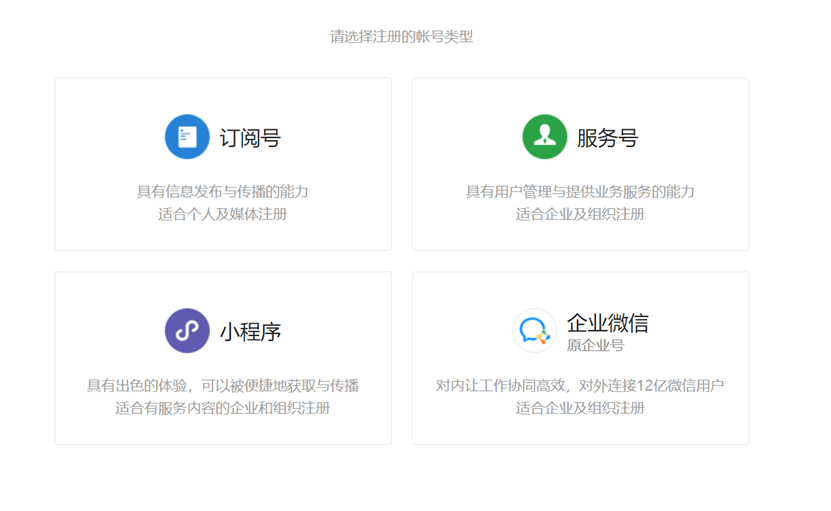Click the purple 小程序 link icon

[x=187, y=331]
